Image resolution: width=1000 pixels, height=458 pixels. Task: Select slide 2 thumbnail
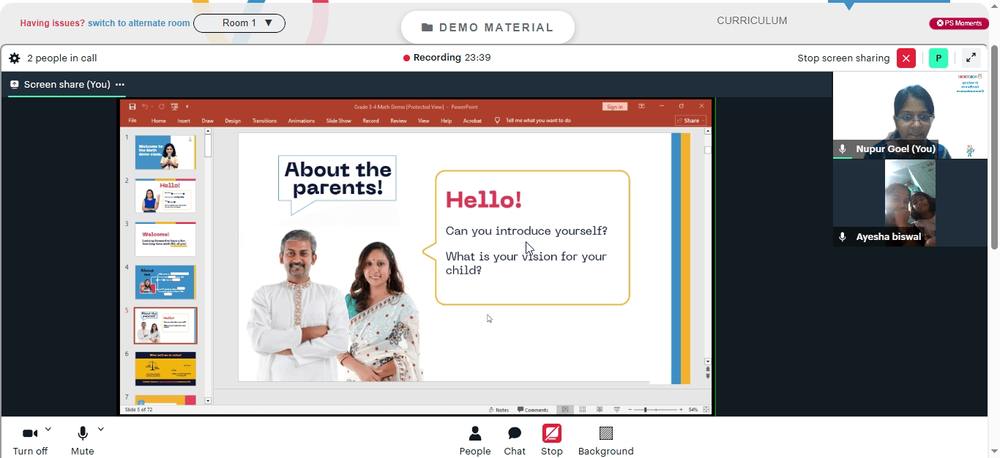point(165,195)
